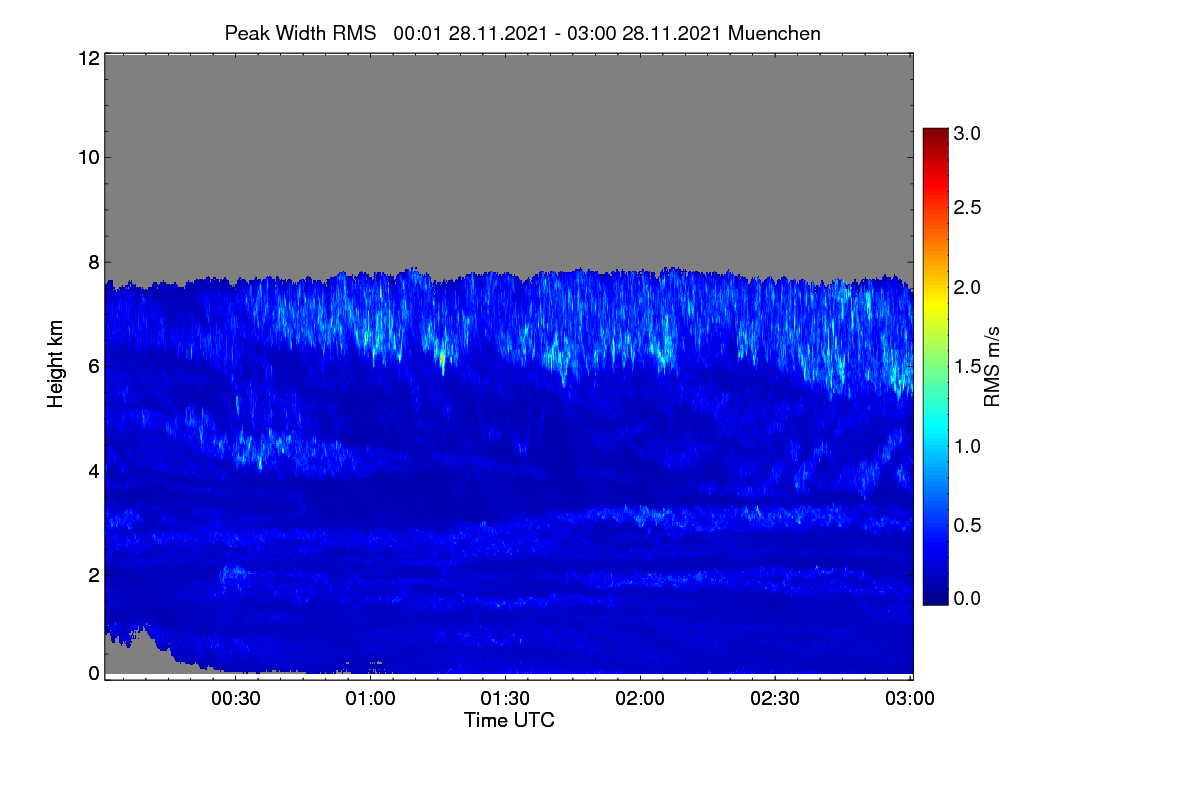Click the 01:00 time tick label

[x=371, y=699]
